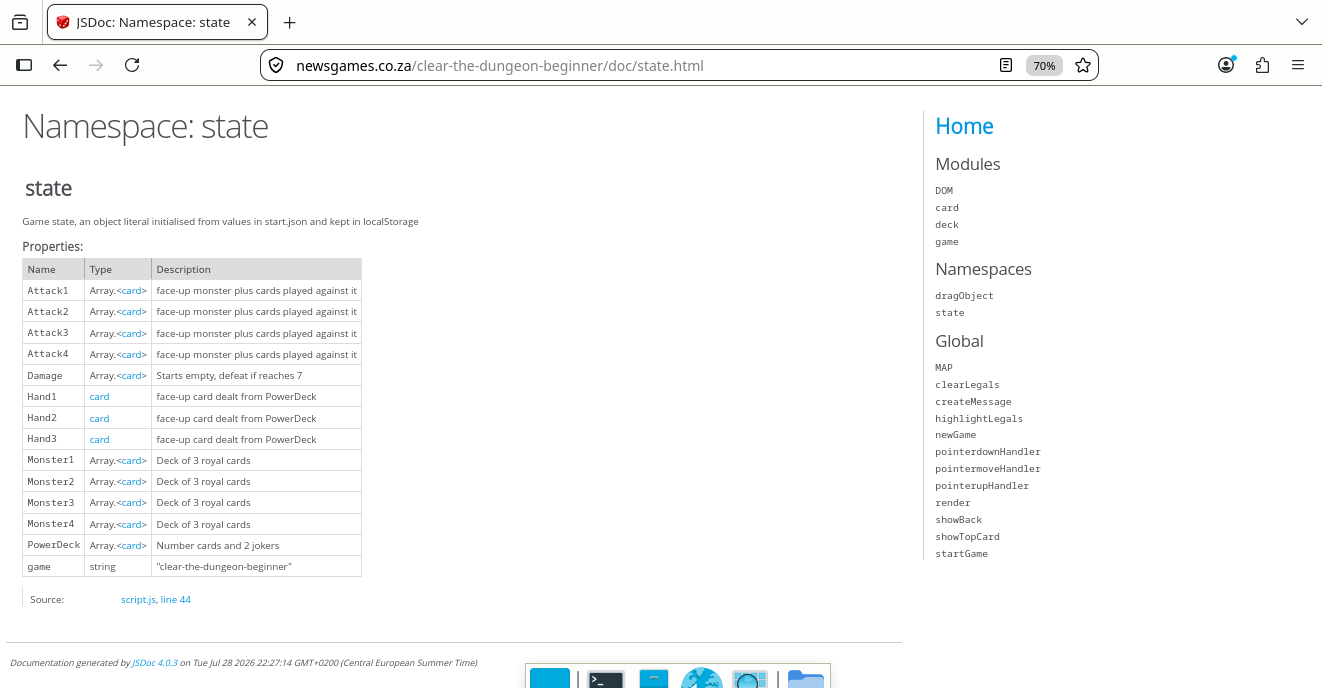
Task: Open the showBack global link
Action: tap(959, 520)
